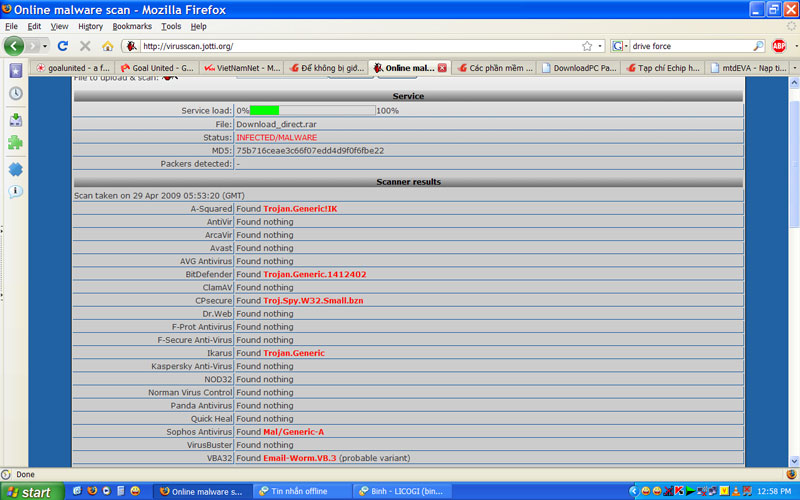Image resolution: width=800 pixels, height=500 pixels.
Task: Switch to the 'Các phần mềm ...' tab
Action: (494, 68)
